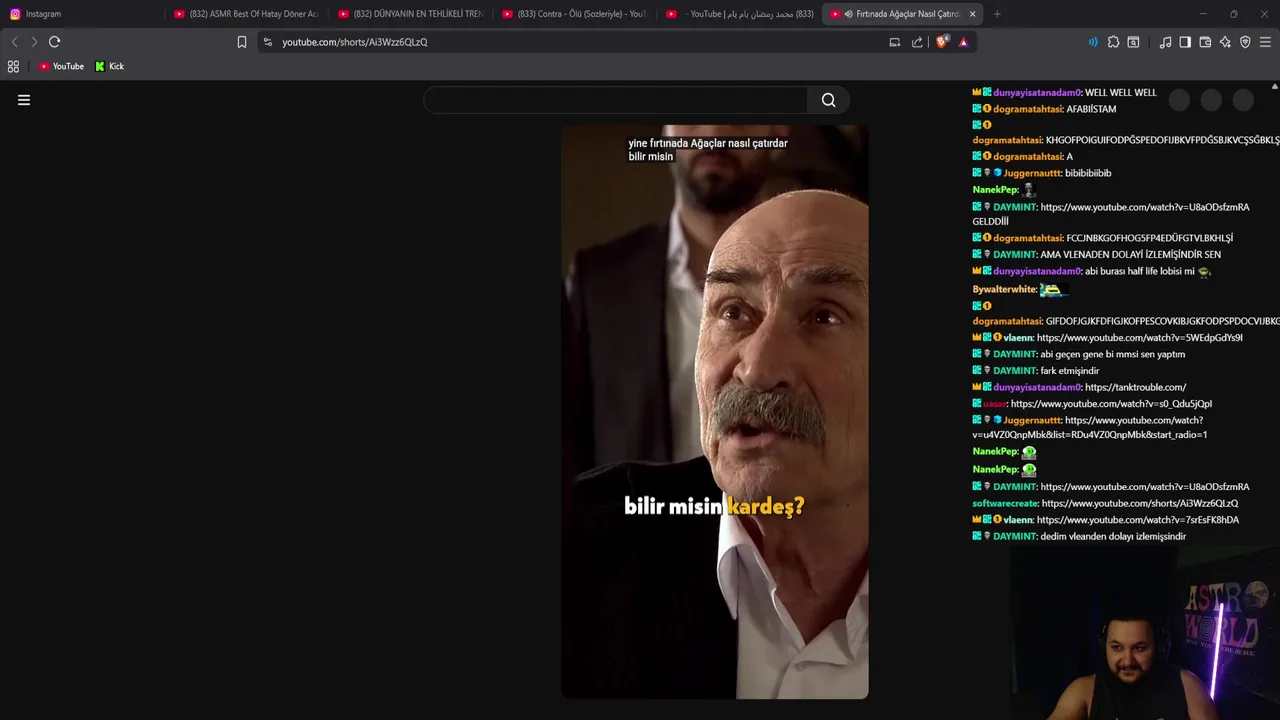1280x720 pixels.
Task: Switch to Contra - Ölü (Sozleriyle) tab
Action: pyautogui.click(x=574, y=14)
